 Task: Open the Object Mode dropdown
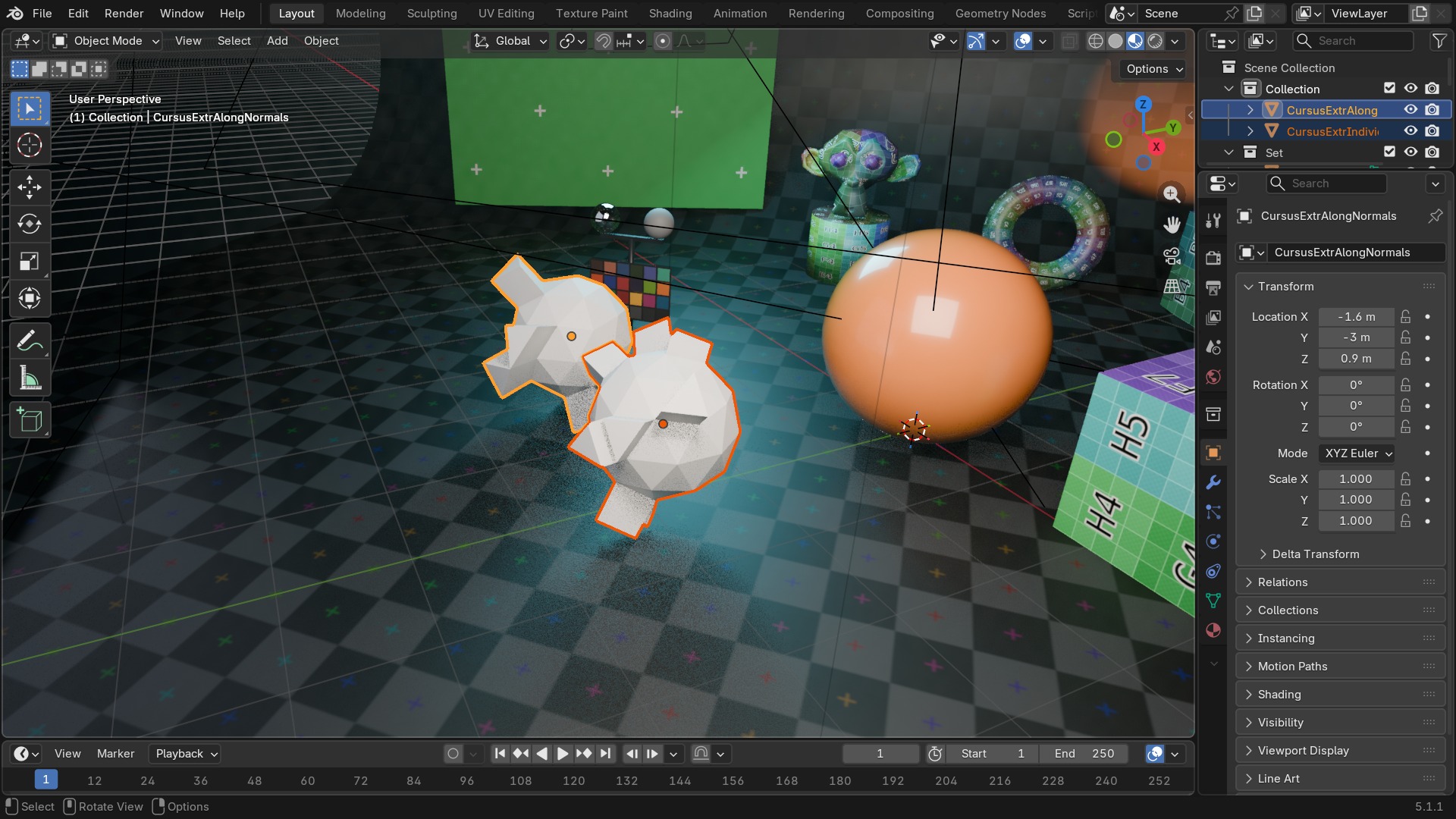(x=106, y=41)
